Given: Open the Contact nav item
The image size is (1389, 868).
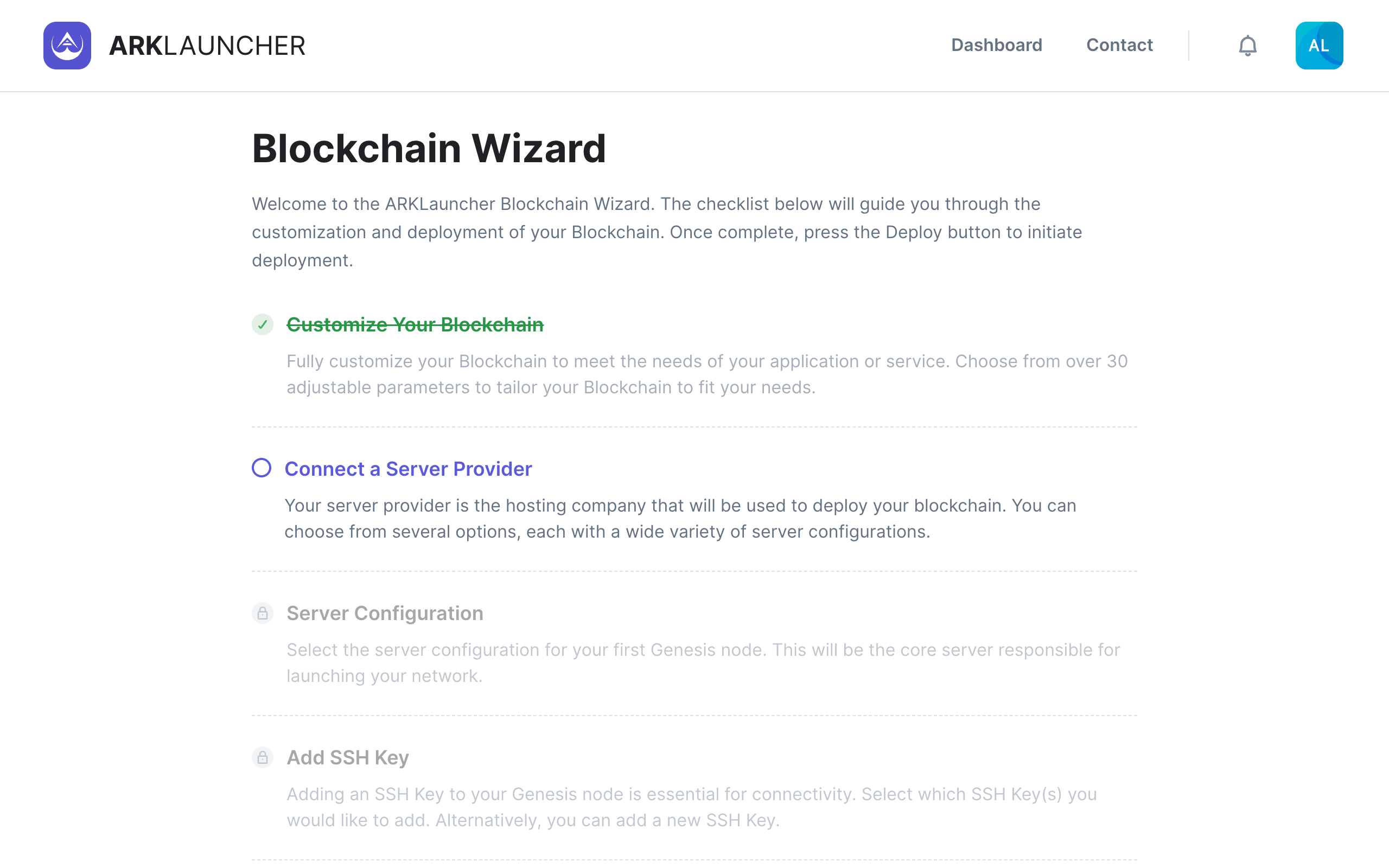Looking at the screenshot, I should (1119, 46).
